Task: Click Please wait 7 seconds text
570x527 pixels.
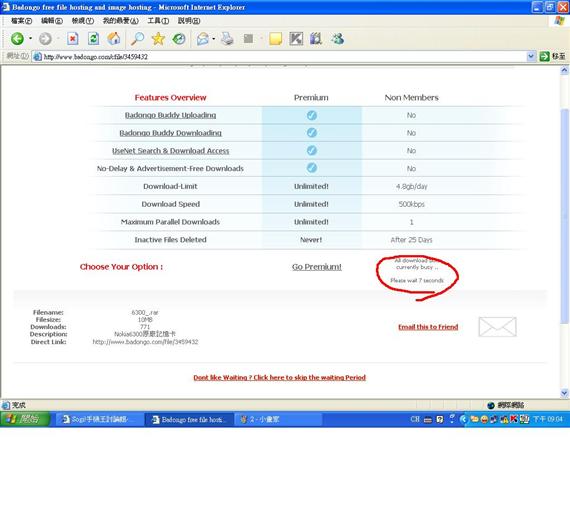Action: pos(417,281)
